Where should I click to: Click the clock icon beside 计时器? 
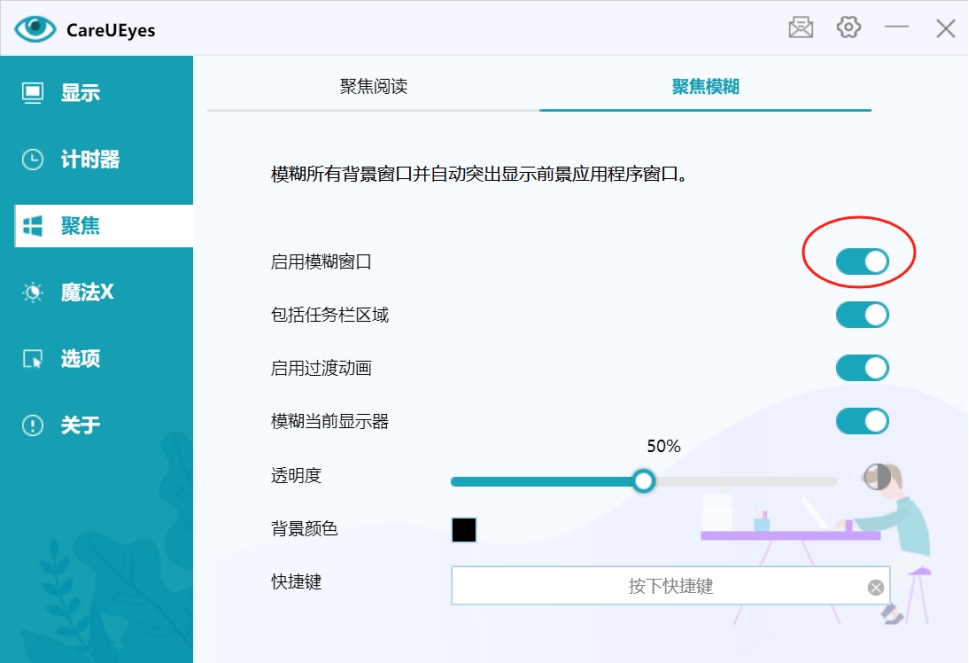pos(33,160)
